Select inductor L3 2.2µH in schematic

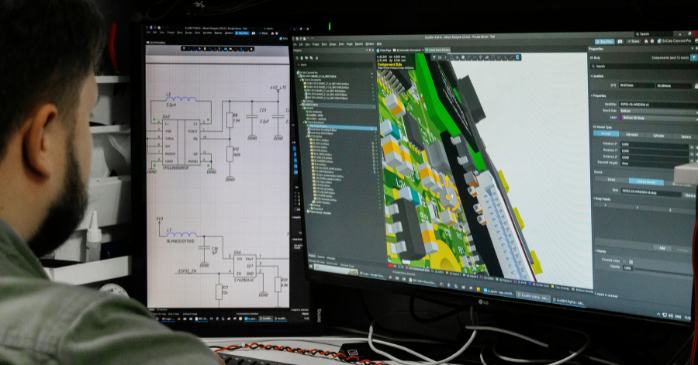[x=181, y=99]
